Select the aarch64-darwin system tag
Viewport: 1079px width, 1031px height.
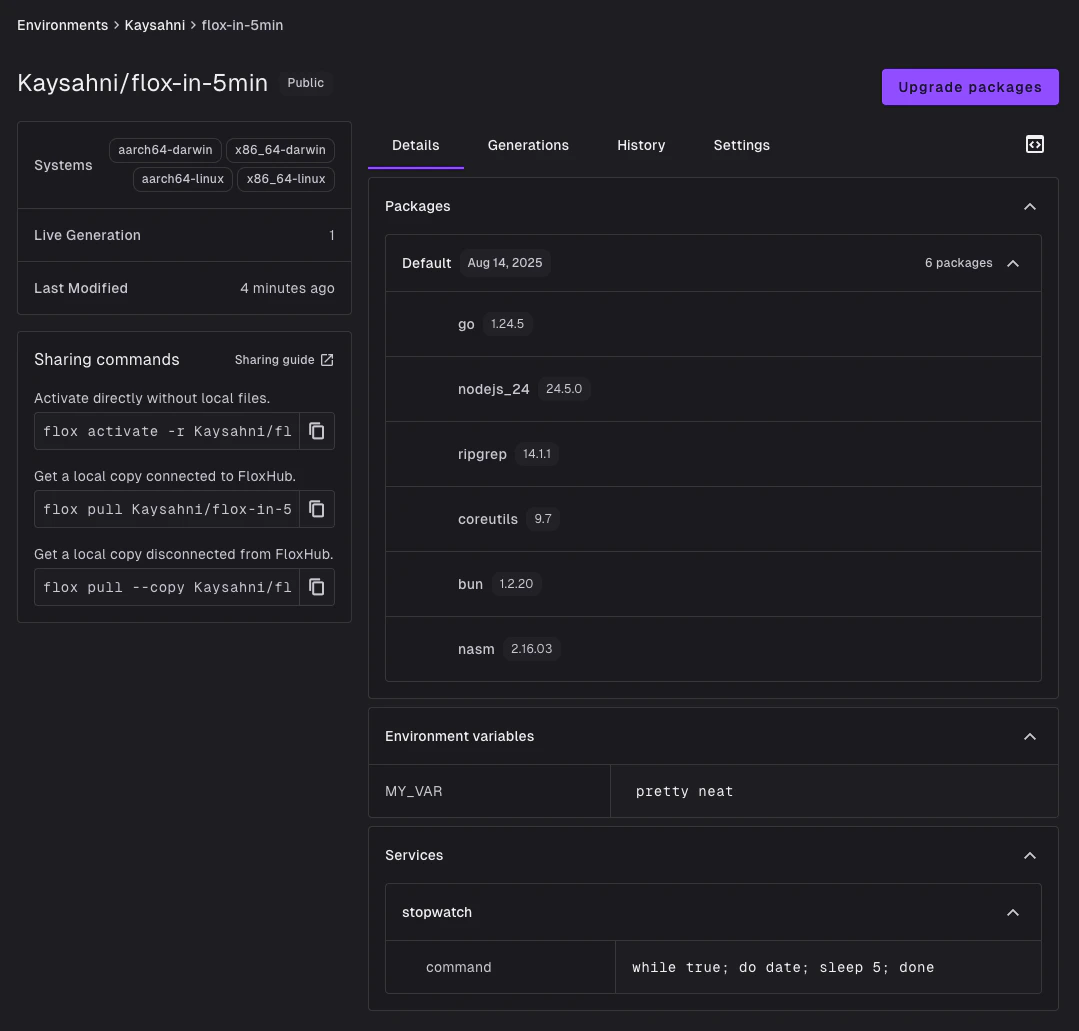pyautogui.click(x=165, y=150)
